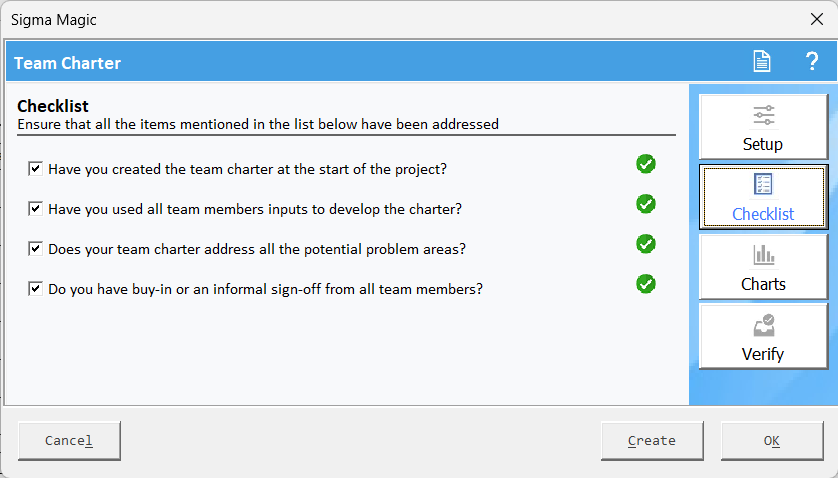Uncheck 'buy-in or informal sign-off' checkbox
The image size is (838, 478).
[35, 289]
